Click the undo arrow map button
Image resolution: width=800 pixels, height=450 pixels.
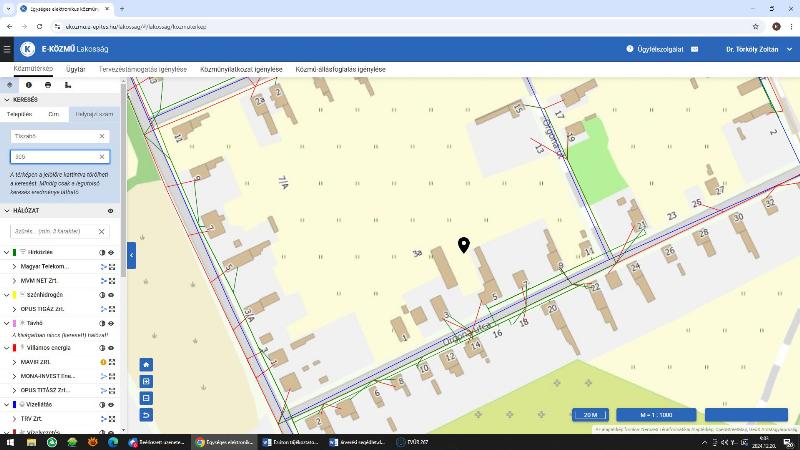[x=146, y=415]
